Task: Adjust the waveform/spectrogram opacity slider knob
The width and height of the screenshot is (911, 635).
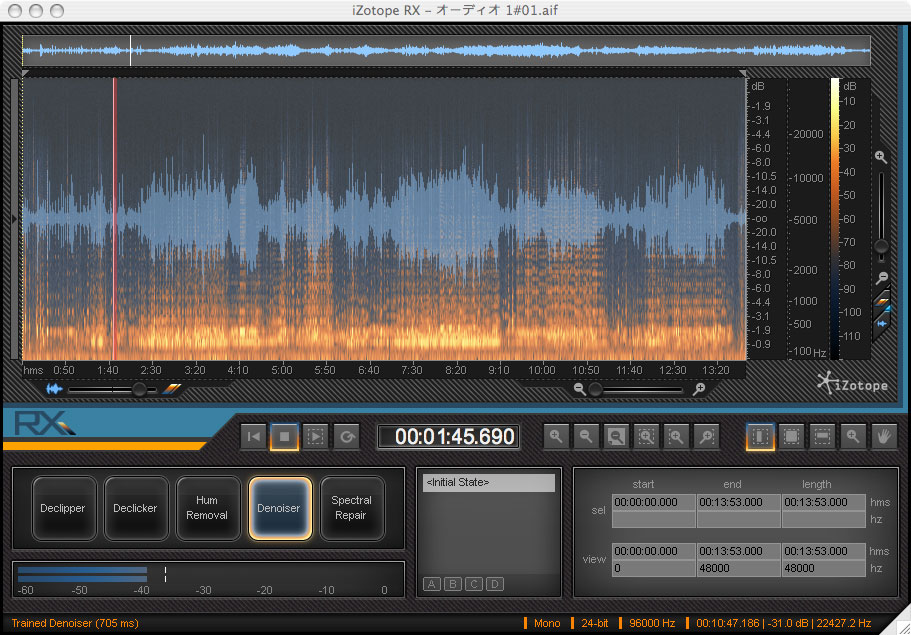Action: 139,389
